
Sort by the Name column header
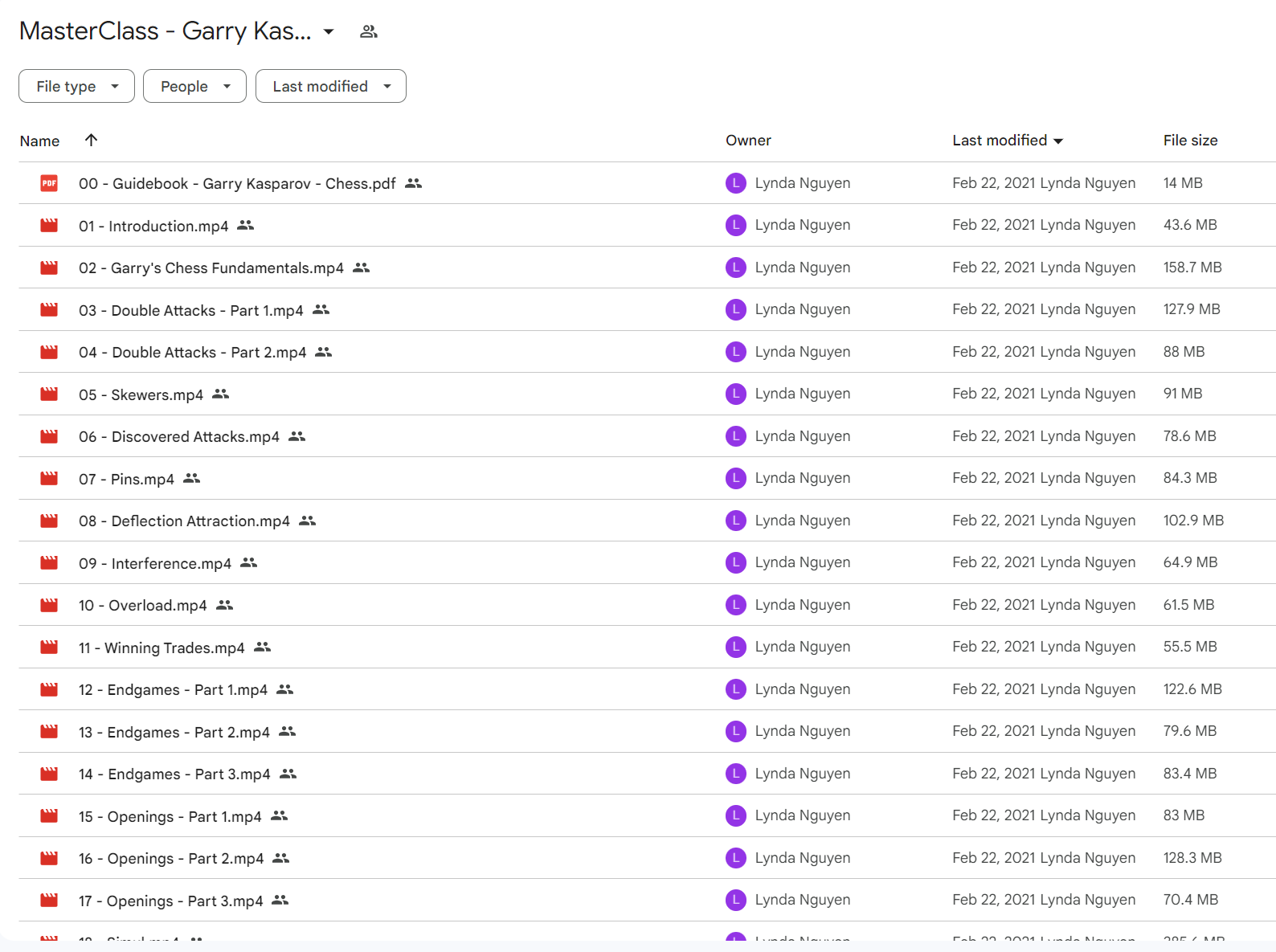[x=39, y=141]
